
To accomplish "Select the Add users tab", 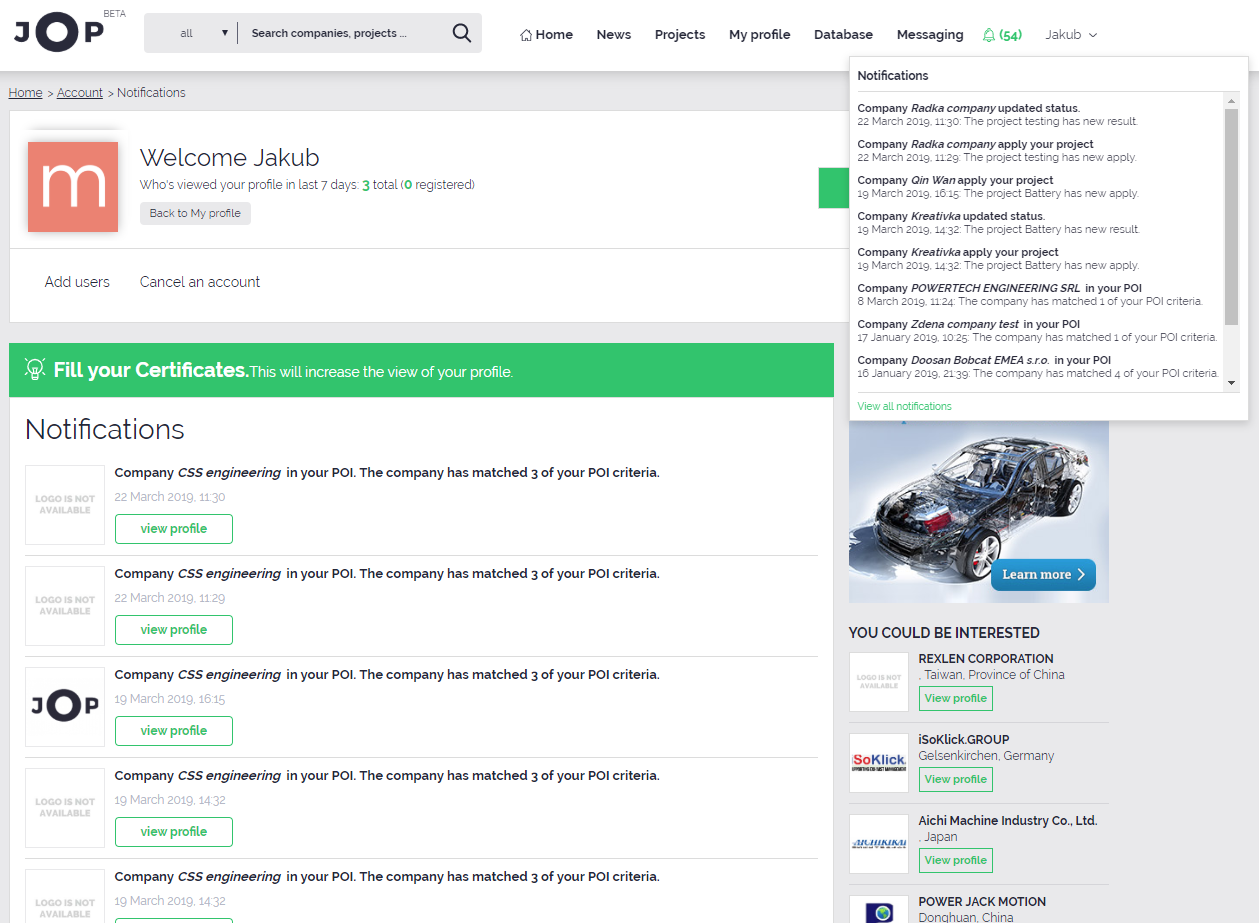I will click(77, 282).
